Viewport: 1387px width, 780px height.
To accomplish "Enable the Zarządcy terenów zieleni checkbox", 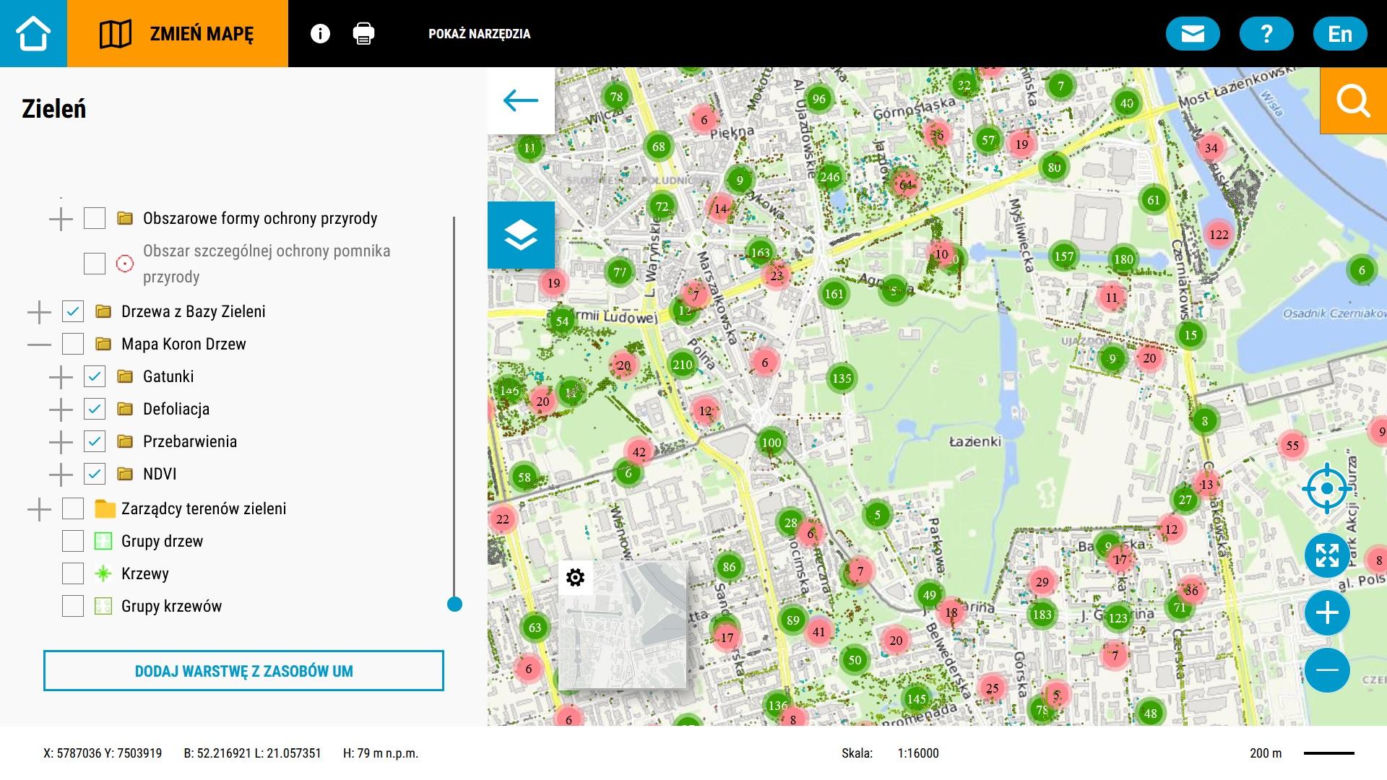I will pos(73,509).
